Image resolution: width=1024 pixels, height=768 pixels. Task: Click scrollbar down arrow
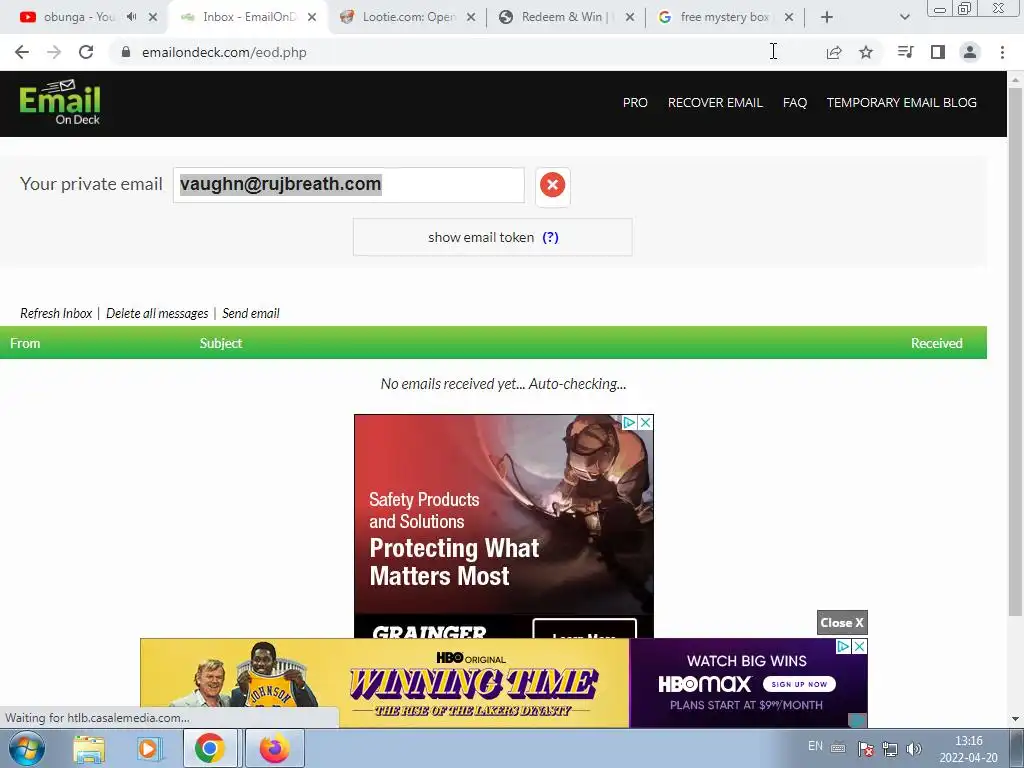1015,719
